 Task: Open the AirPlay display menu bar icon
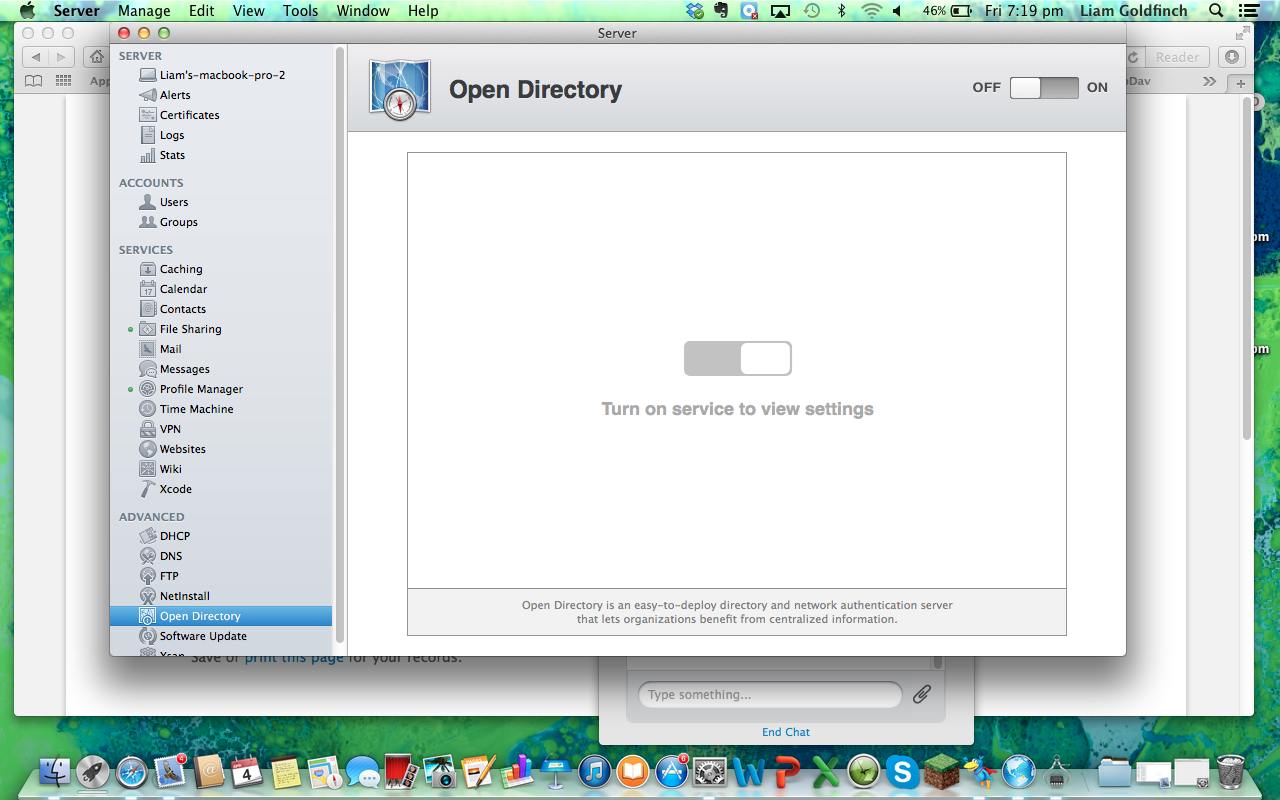[x=781, y=11]
